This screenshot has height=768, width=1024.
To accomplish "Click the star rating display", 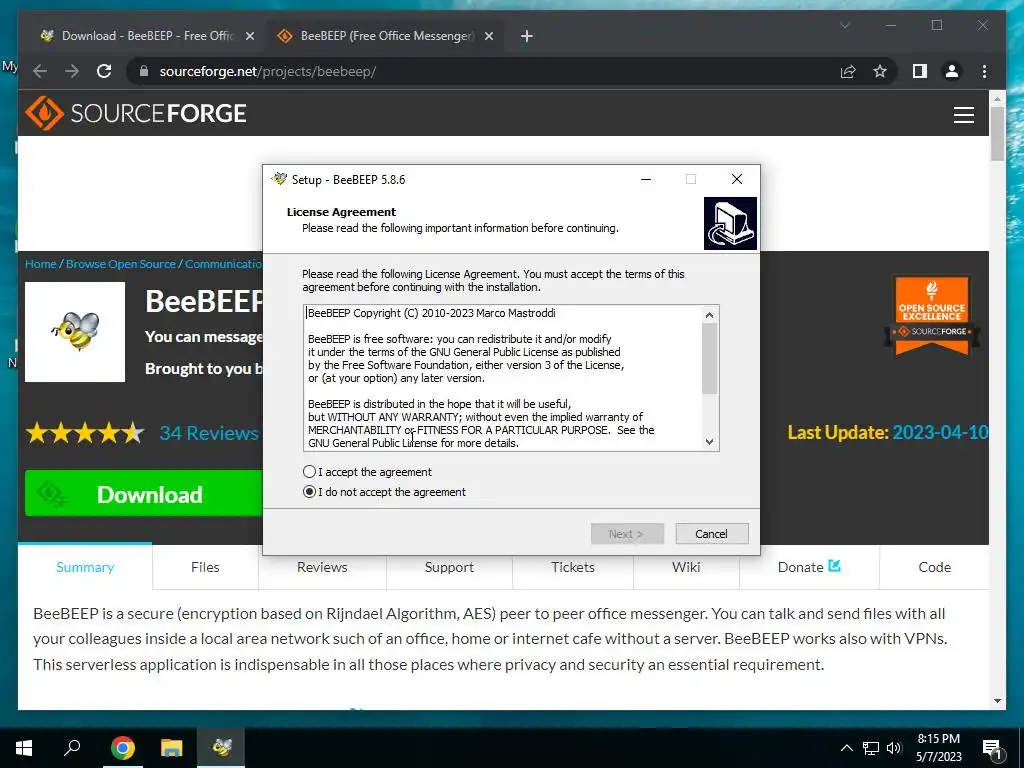I will tap(84, 432).
